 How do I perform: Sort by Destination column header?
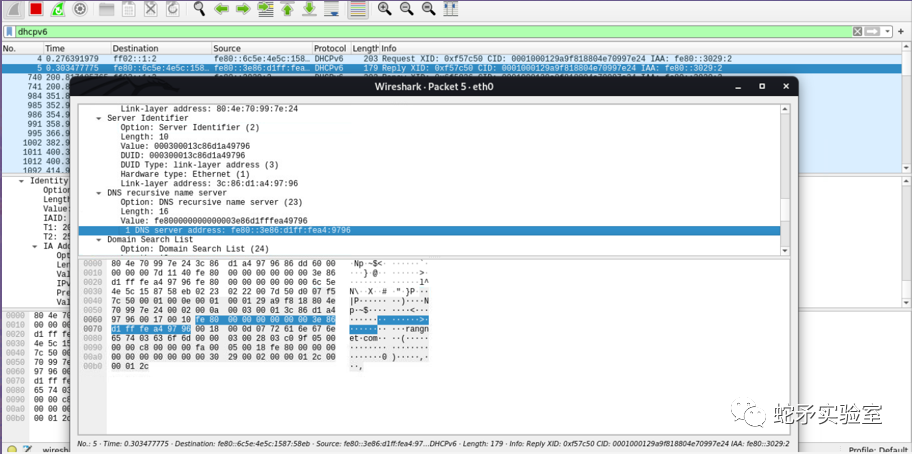(161, 48)
